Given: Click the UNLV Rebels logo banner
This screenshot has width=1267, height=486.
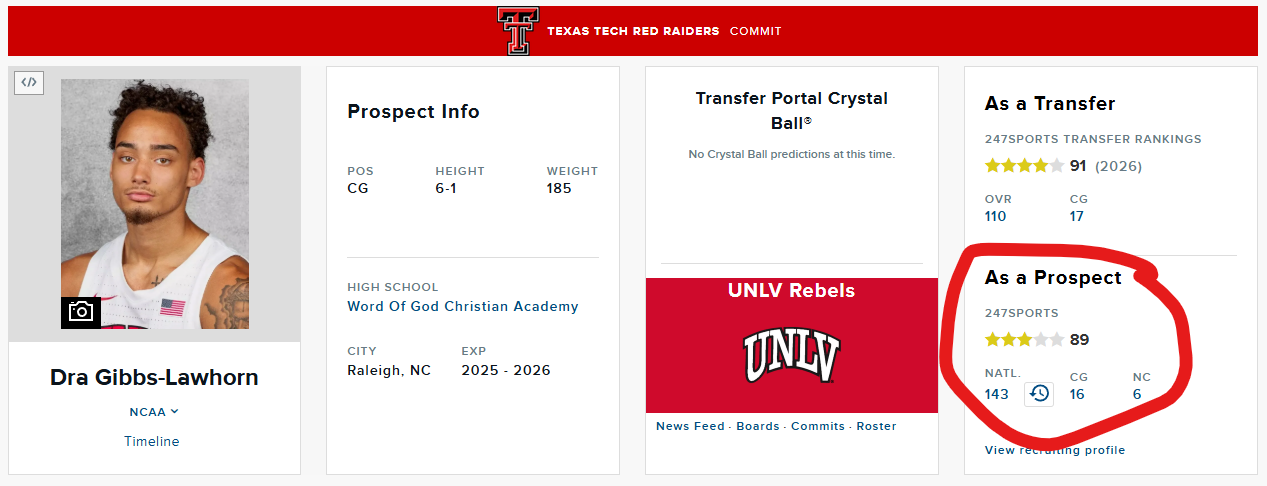Looking at the screenshot, I should [x=792, y=345].
